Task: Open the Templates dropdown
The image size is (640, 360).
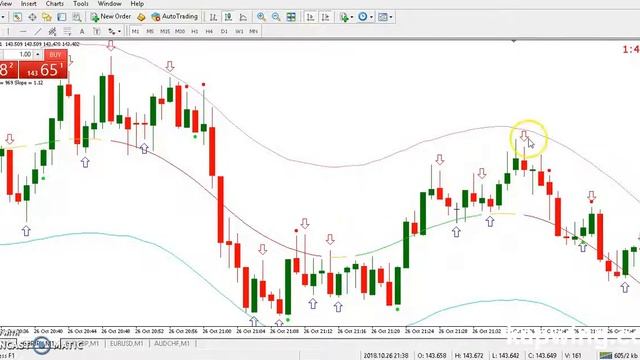Action: tap(385, 17)
